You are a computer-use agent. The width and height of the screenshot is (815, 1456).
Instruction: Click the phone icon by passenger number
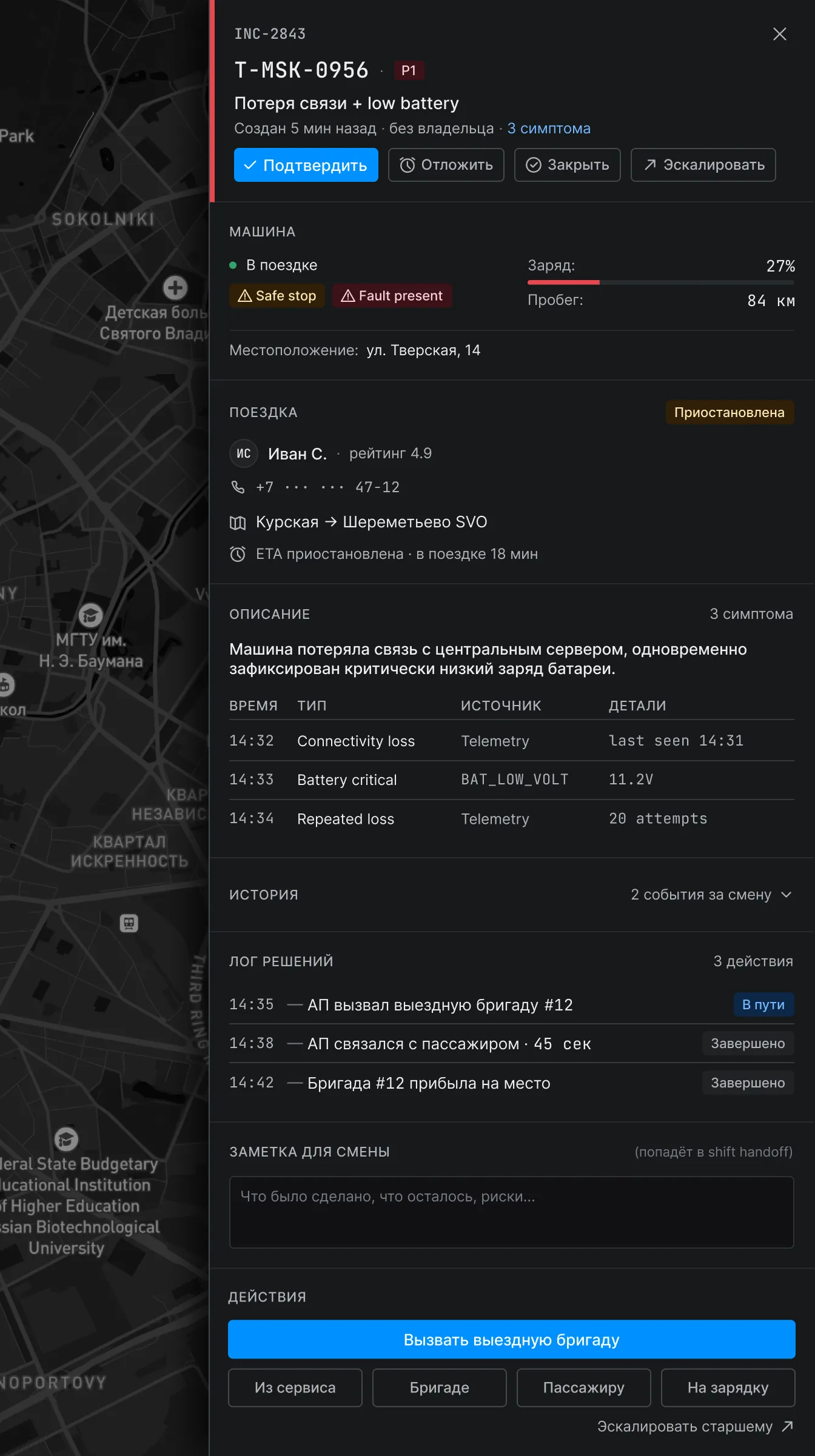(238, 487)
